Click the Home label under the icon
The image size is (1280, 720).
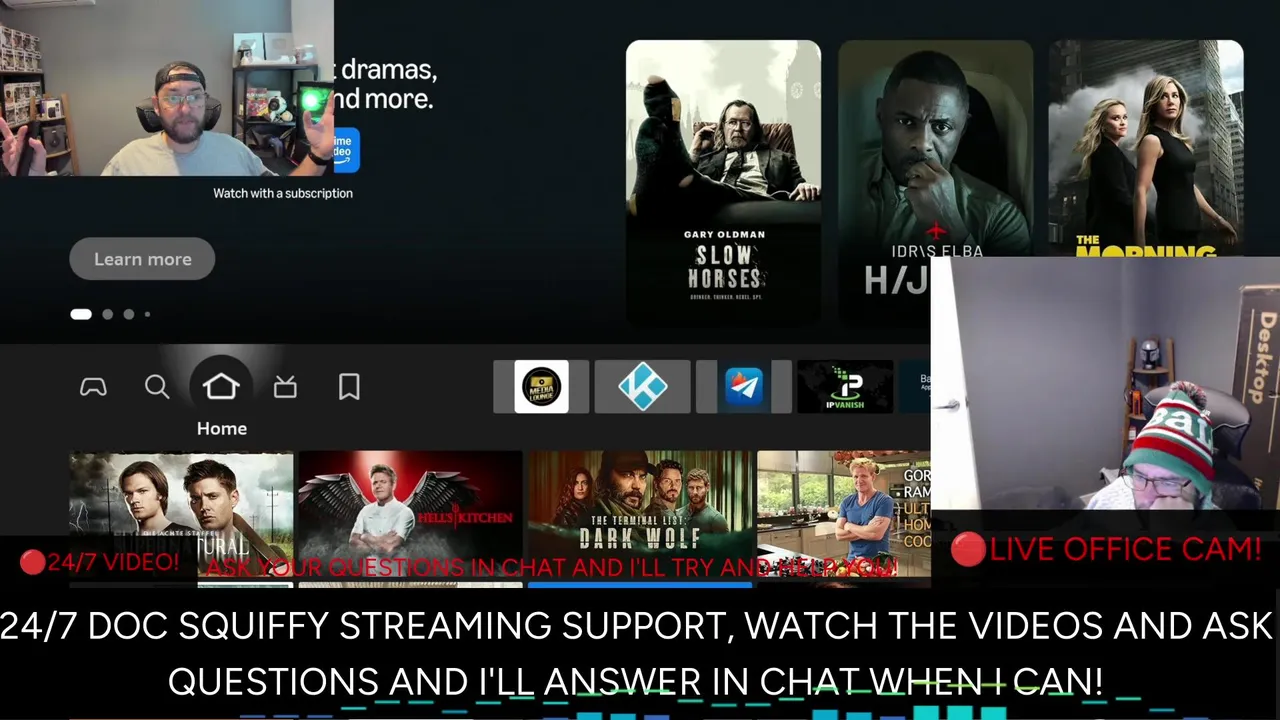pos(221,428)
